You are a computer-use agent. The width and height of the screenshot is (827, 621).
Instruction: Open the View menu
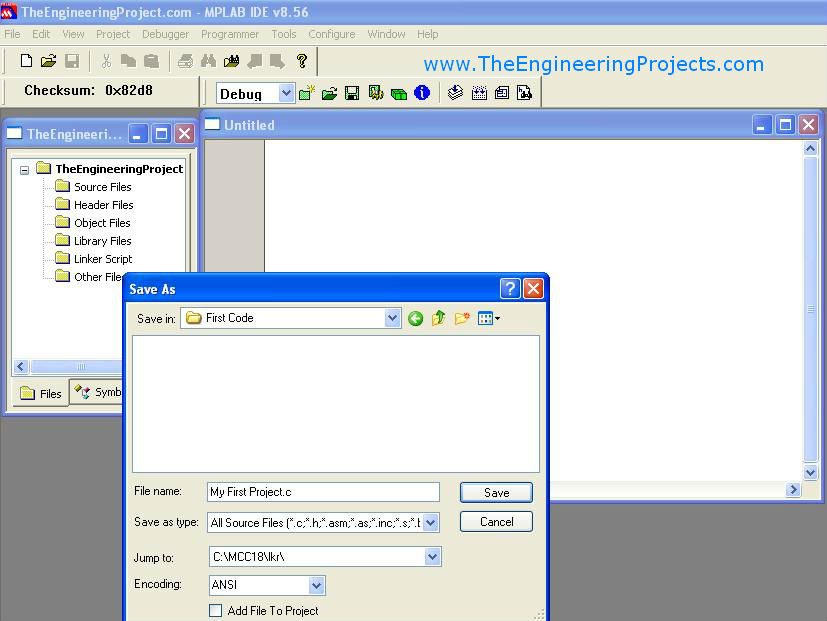73,34
